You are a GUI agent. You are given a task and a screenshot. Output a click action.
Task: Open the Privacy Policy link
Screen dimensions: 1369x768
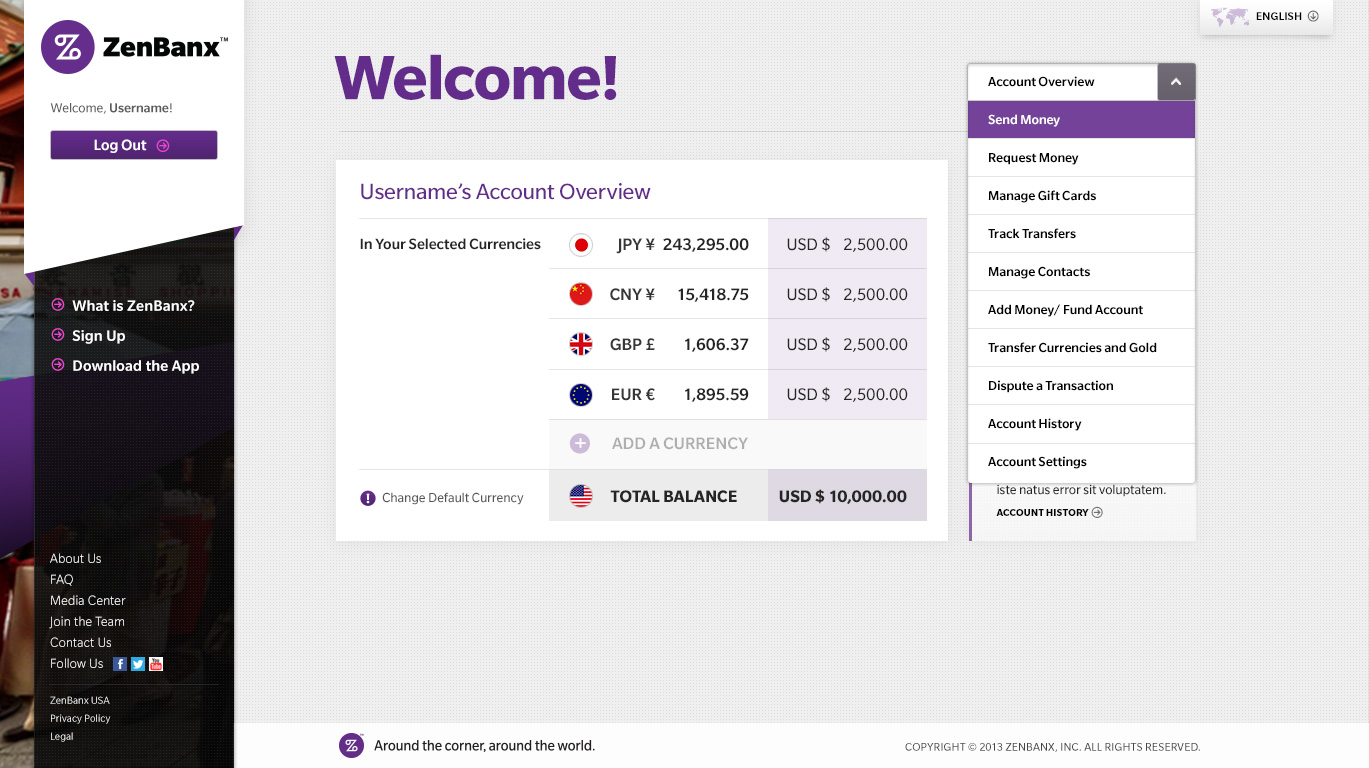coord(80,718)
